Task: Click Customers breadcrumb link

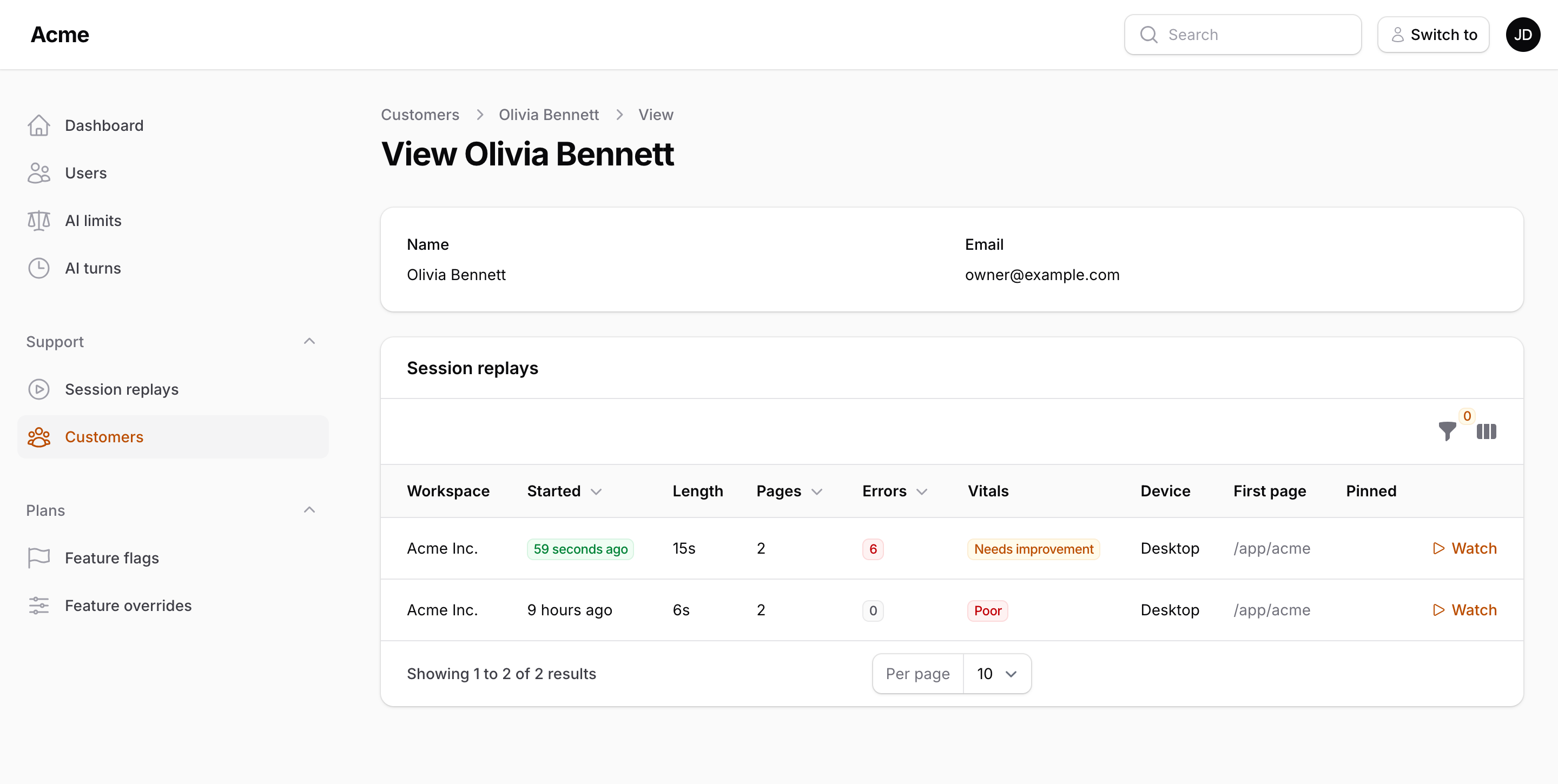Action: pyautogui.click(x=420, y=115)
